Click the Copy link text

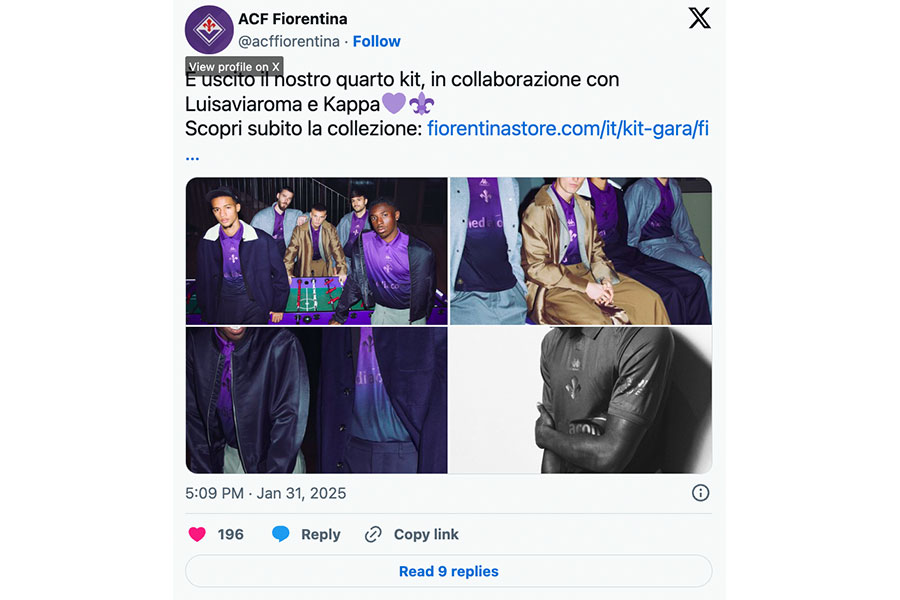tap(426, 535)
